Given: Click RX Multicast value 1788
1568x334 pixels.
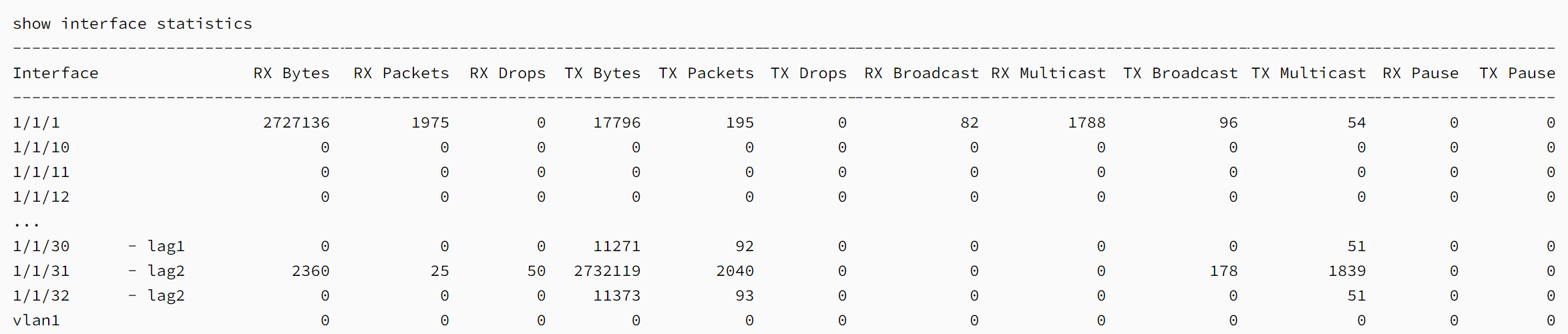Looking at the screenshot, I should [1087, 123].
